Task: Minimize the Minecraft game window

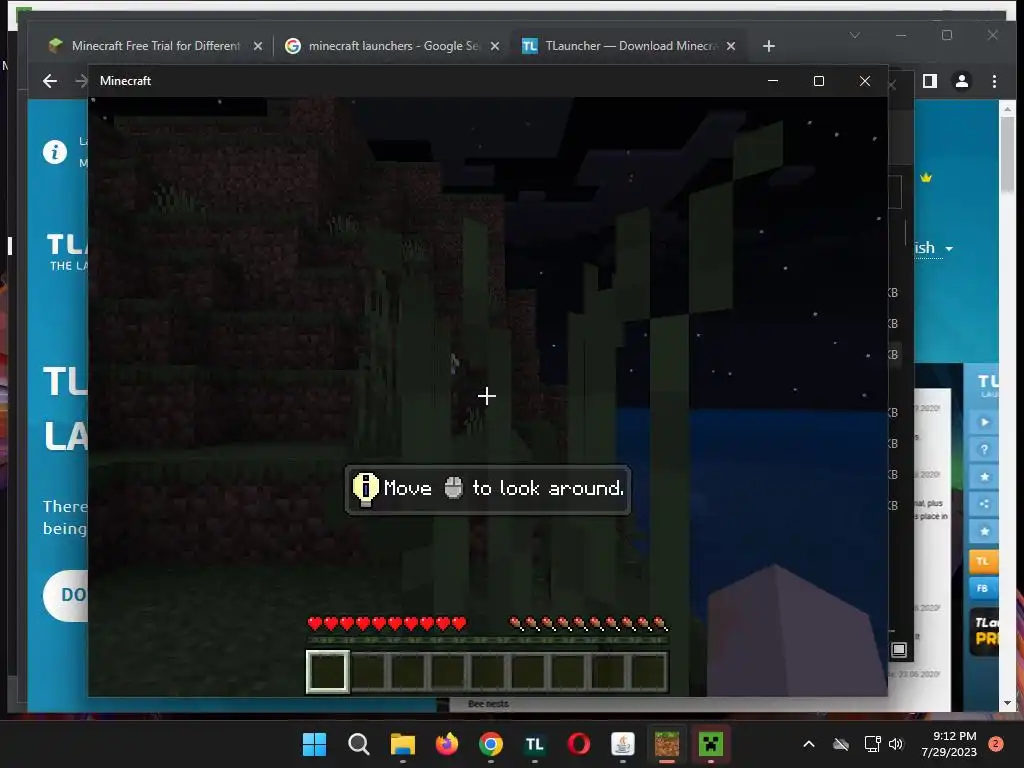Action: [x=773, y=81]
